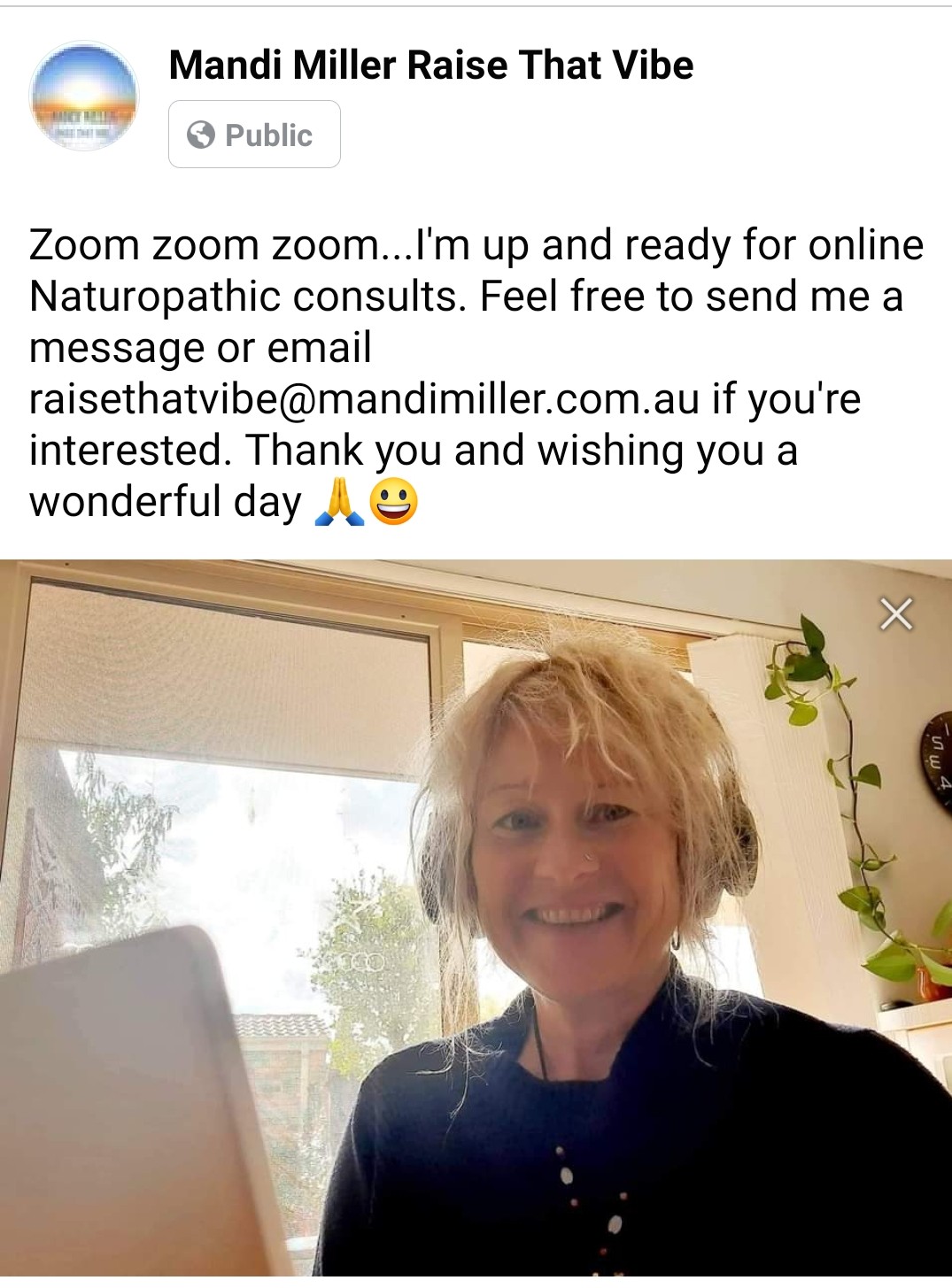Open the Mandi Miller Raise That Vibe page name

click(x=431, y=65)
